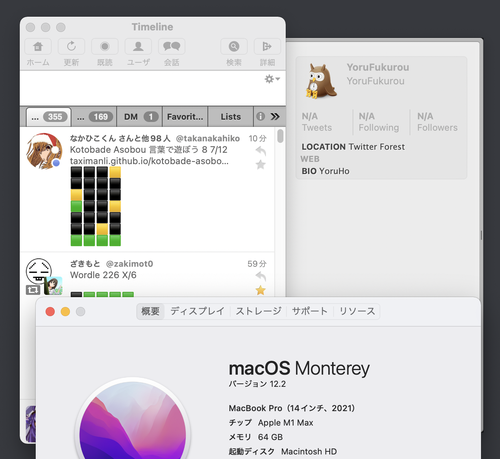Click the Kotobade Asobou emoji grid image
This screenshot has width=500, height=459.
pos(96,206)
